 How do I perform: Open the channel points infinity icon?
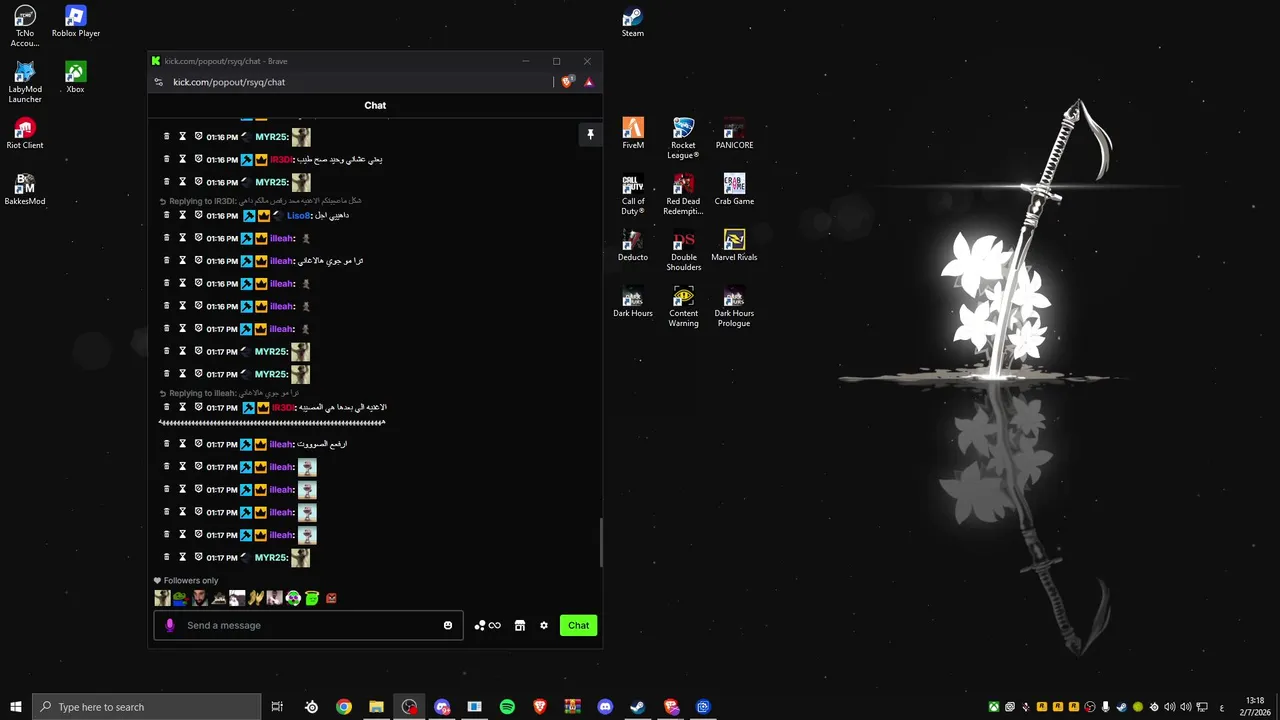pos(488,625)
